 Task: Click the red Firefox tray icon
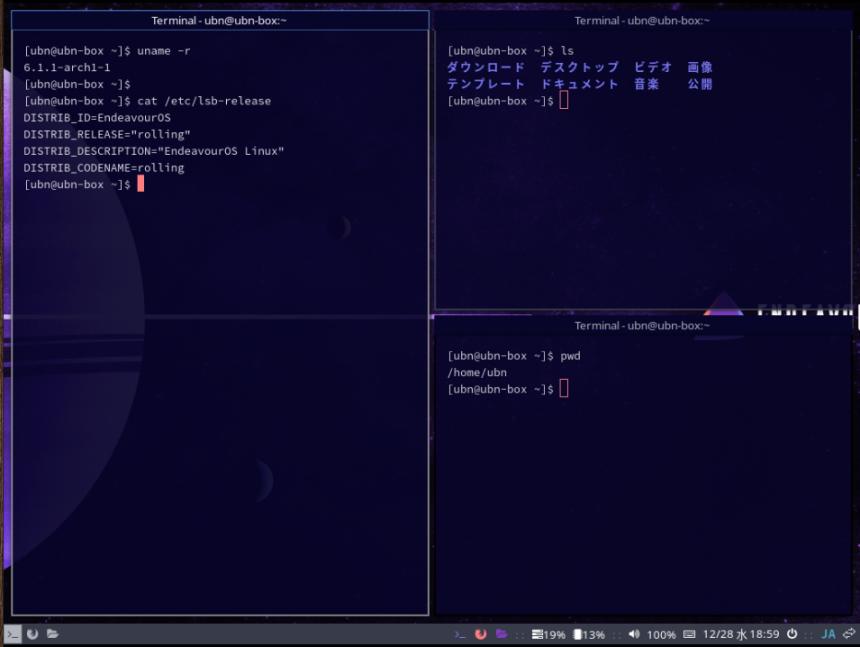481,634
